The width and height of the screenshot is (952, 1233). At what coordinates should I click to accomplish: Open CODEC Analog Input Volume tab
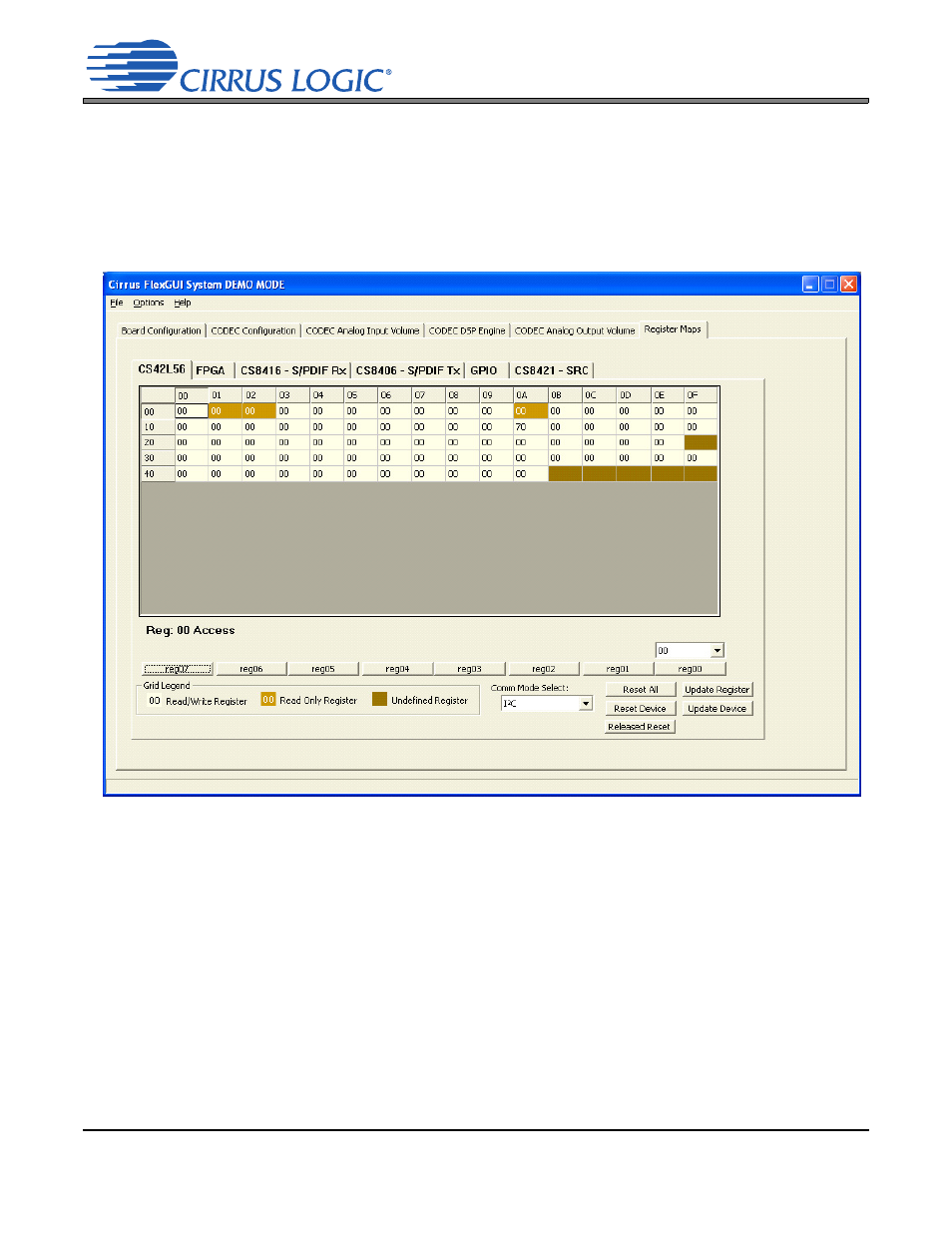coord(362,330)
